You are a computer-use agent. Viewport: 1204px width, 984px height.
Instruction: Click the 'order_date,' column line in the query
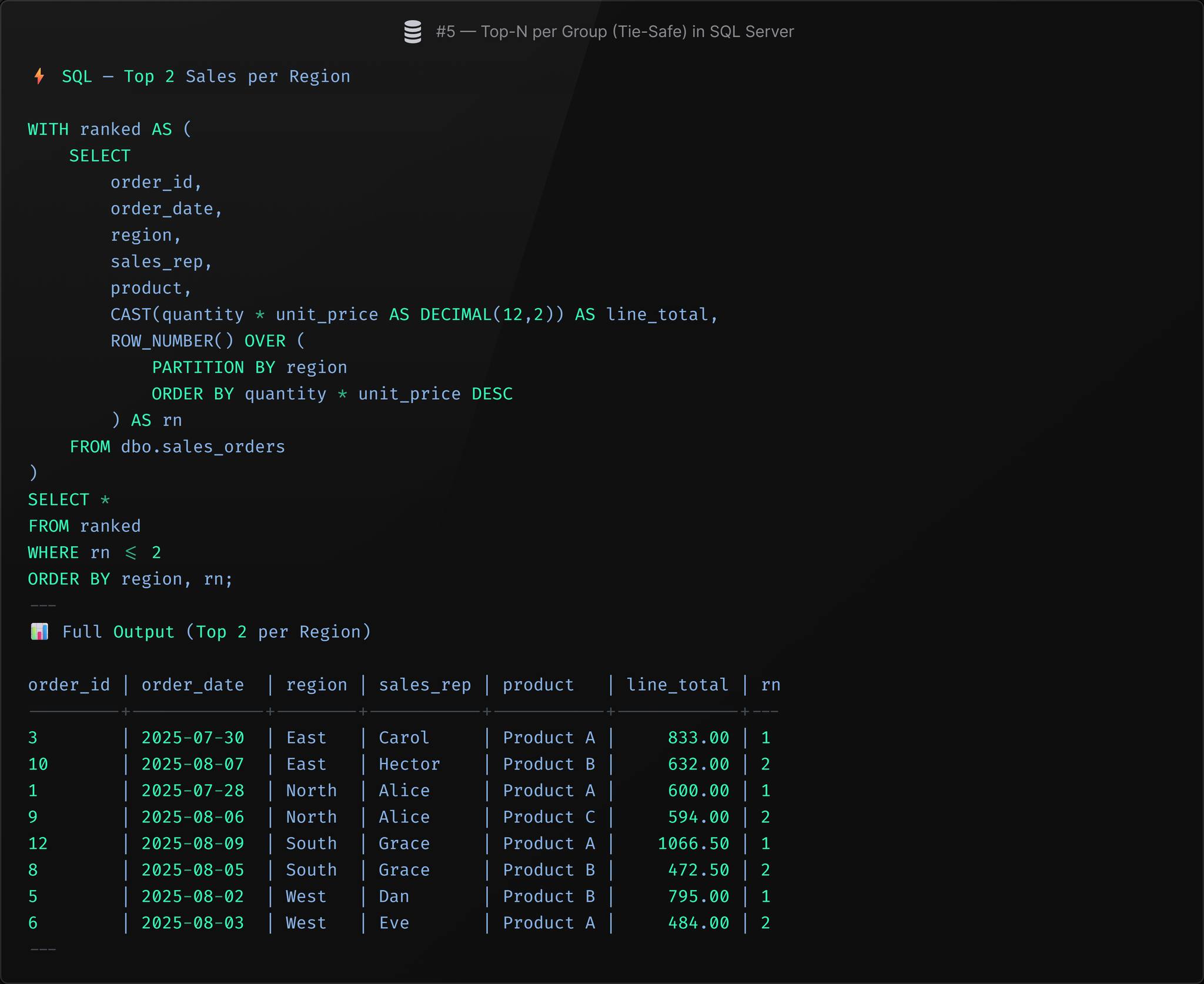(x=167, y=209)
